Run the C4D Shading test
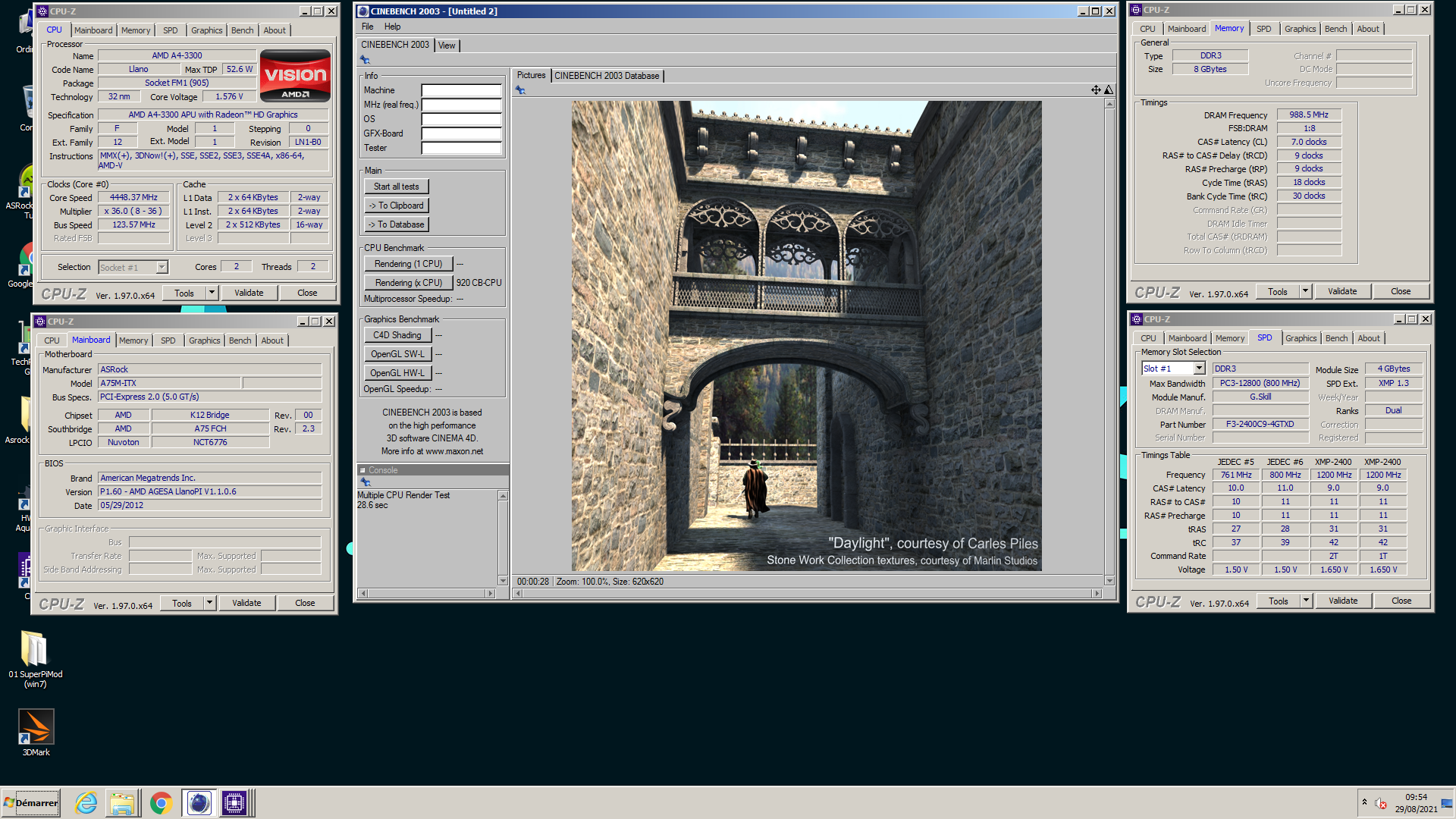 click(397, 335)
